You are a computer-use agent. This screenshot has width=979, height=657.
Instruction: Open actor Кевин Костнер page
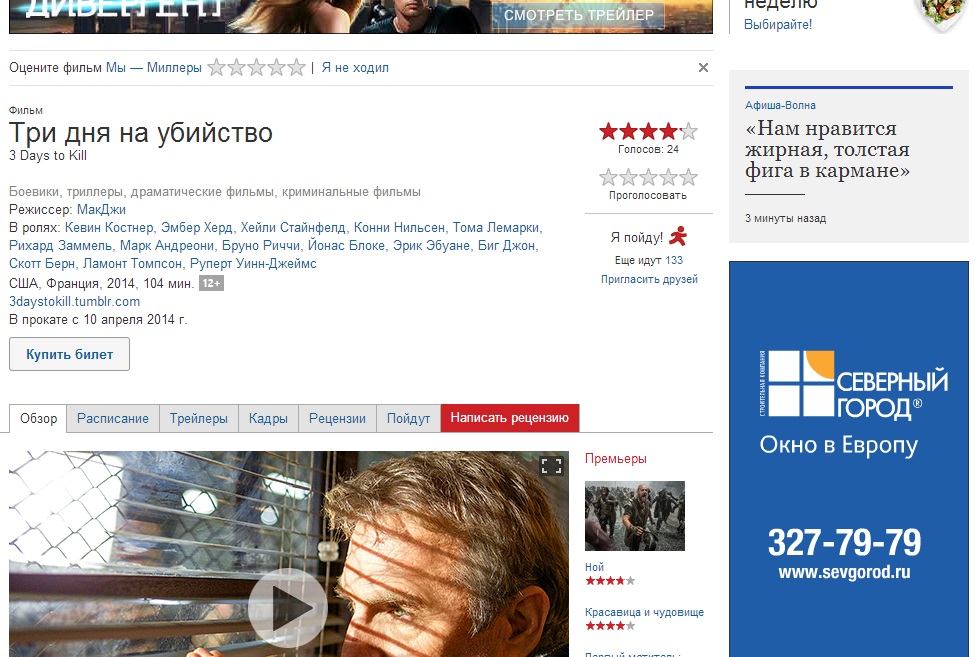109,227
